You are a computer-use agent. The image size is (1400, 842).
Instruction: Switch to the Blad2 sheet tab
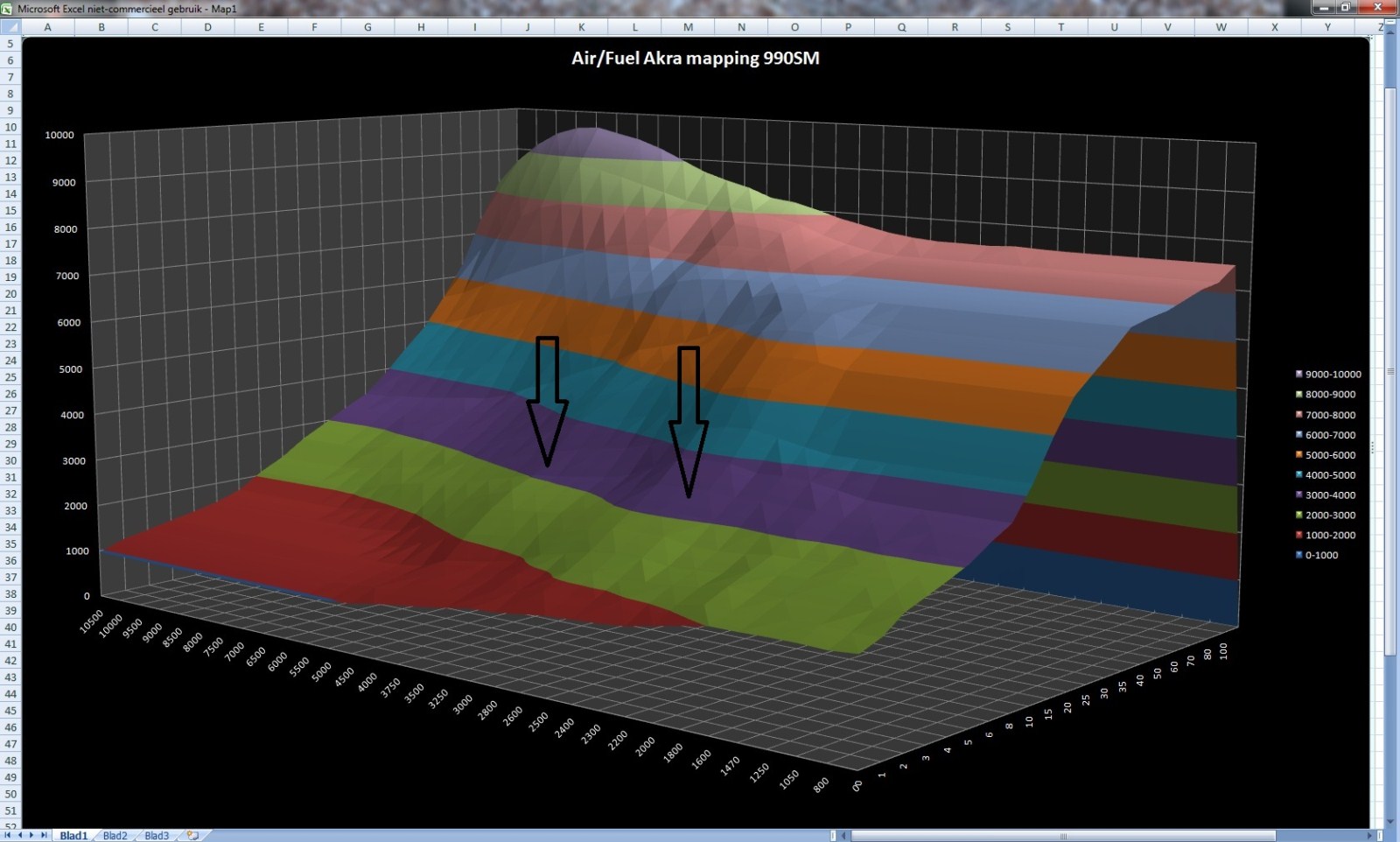coord(115,836)
